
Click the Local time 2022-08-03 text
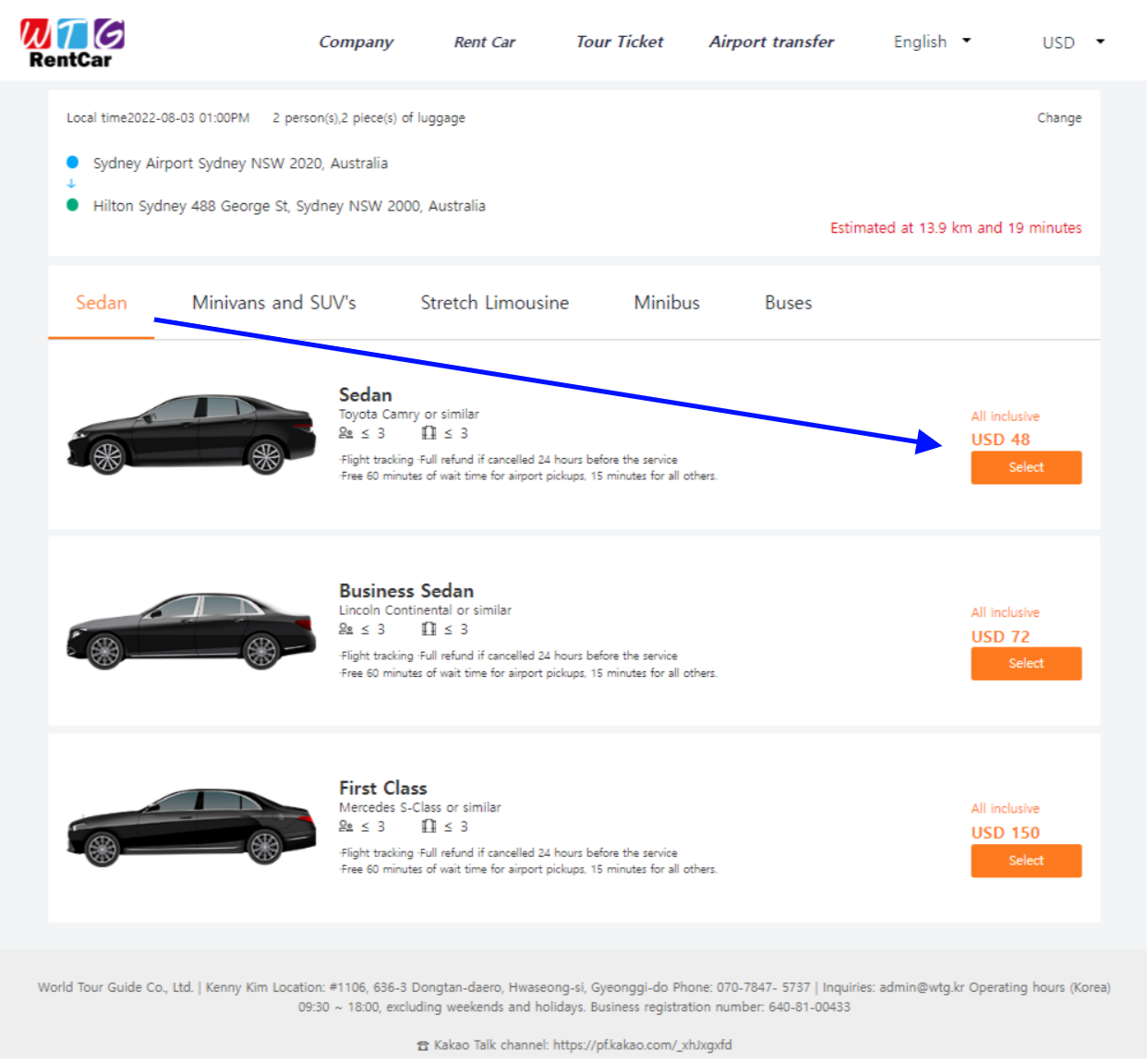(158, 118)
